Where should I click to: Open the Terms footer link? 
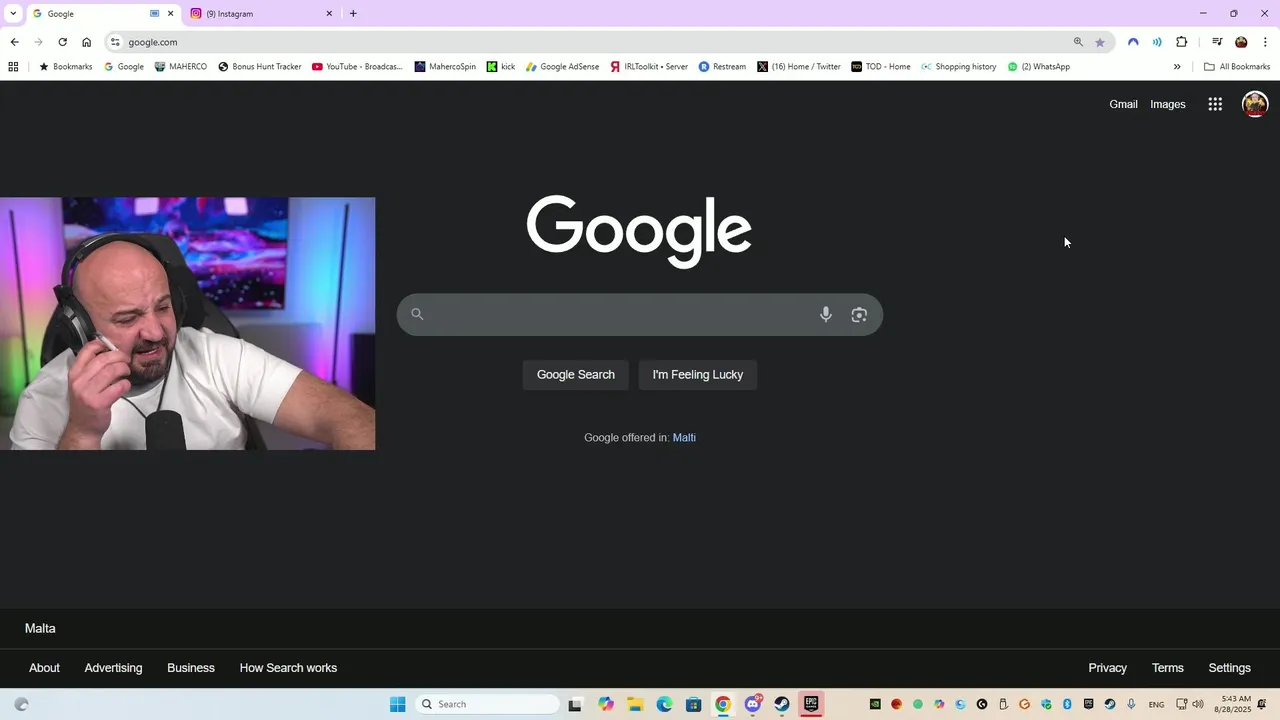(x=1167, y=668)
